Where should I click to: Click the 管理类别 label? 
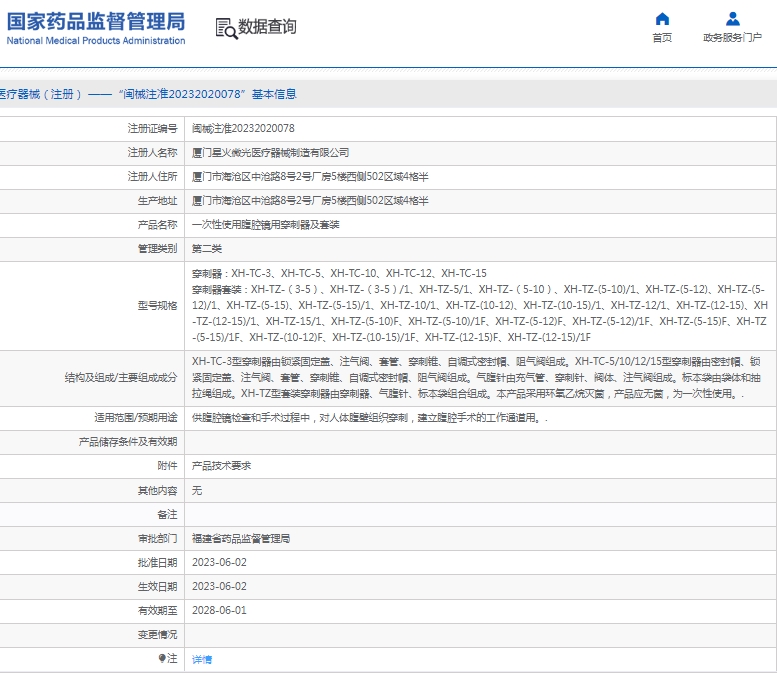click(157, 249)
